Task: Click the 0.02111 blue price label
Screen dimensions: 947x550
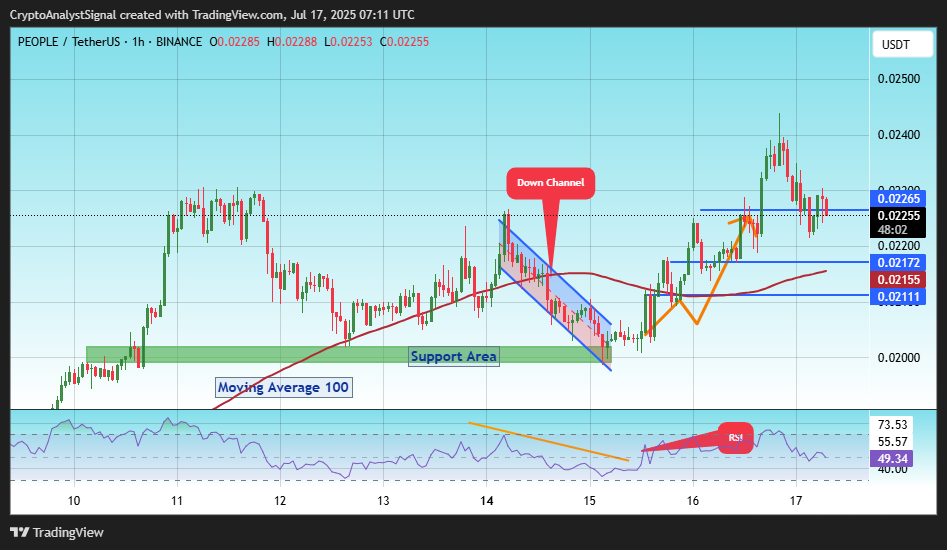Action: pos(897,296)
